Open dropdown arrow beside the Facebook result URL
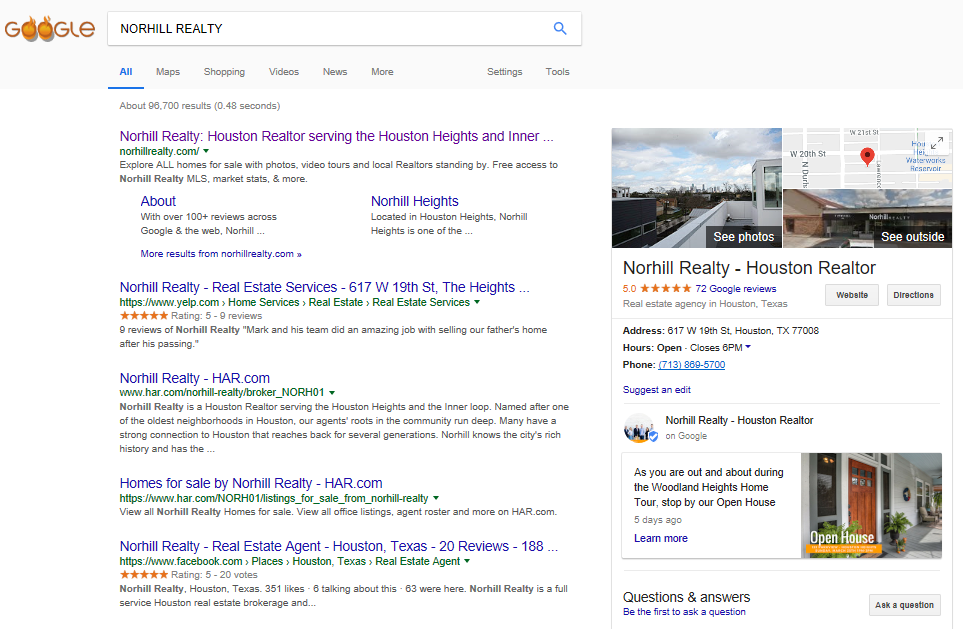The height and width of the screenshot is (629, 963). click(467, 561)
